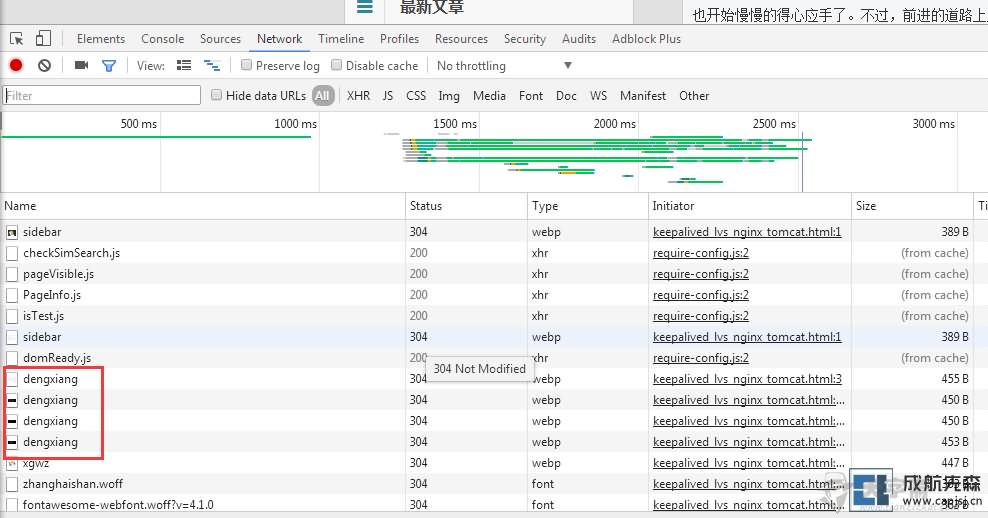
Task: Sort by the Size column header
Action: click(x=912, y=206)
